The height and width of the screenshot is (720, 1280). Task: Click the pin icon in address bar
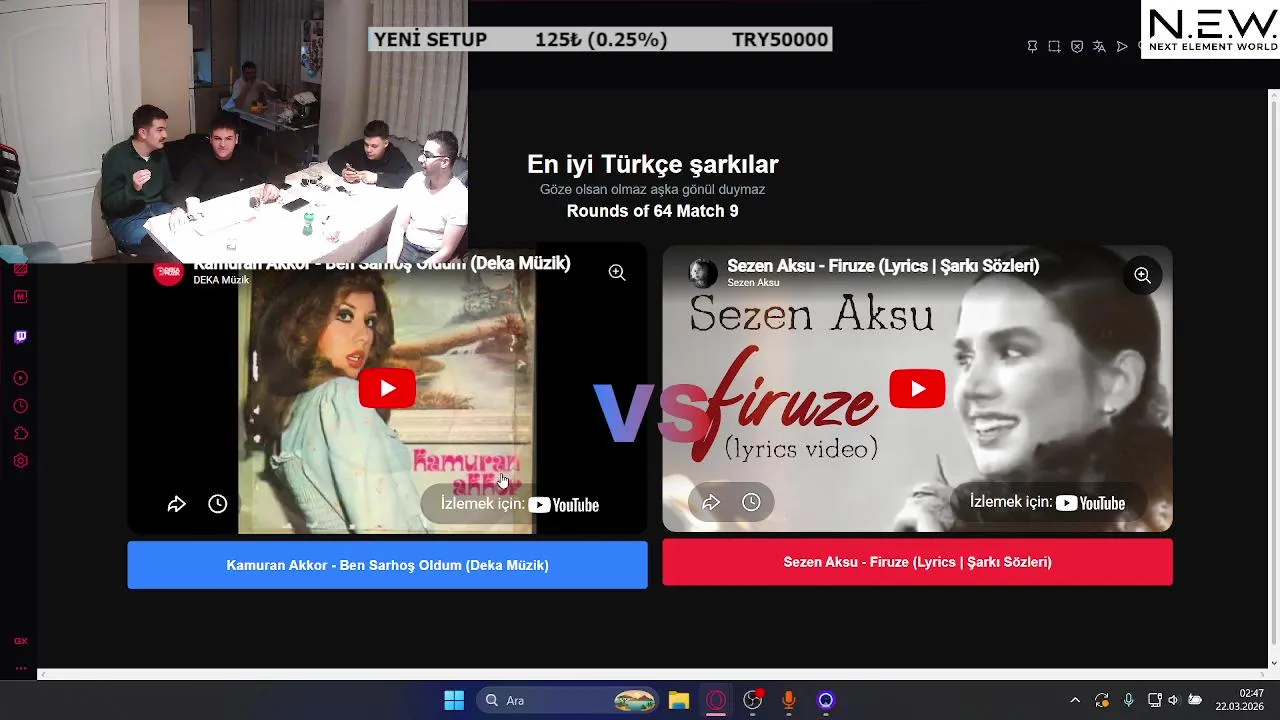[x=1032, y=46]
